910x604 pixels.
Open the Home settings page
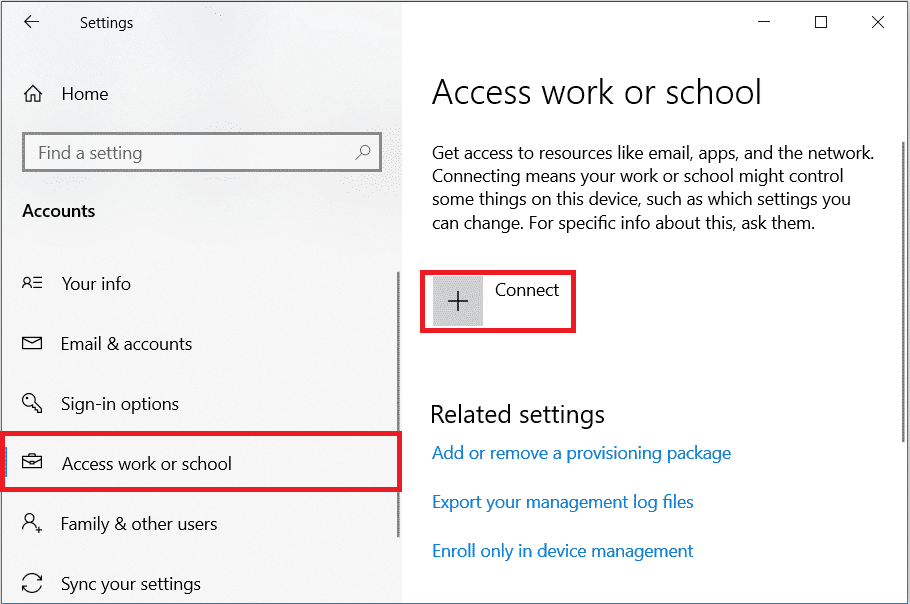[x=85, y=94]
